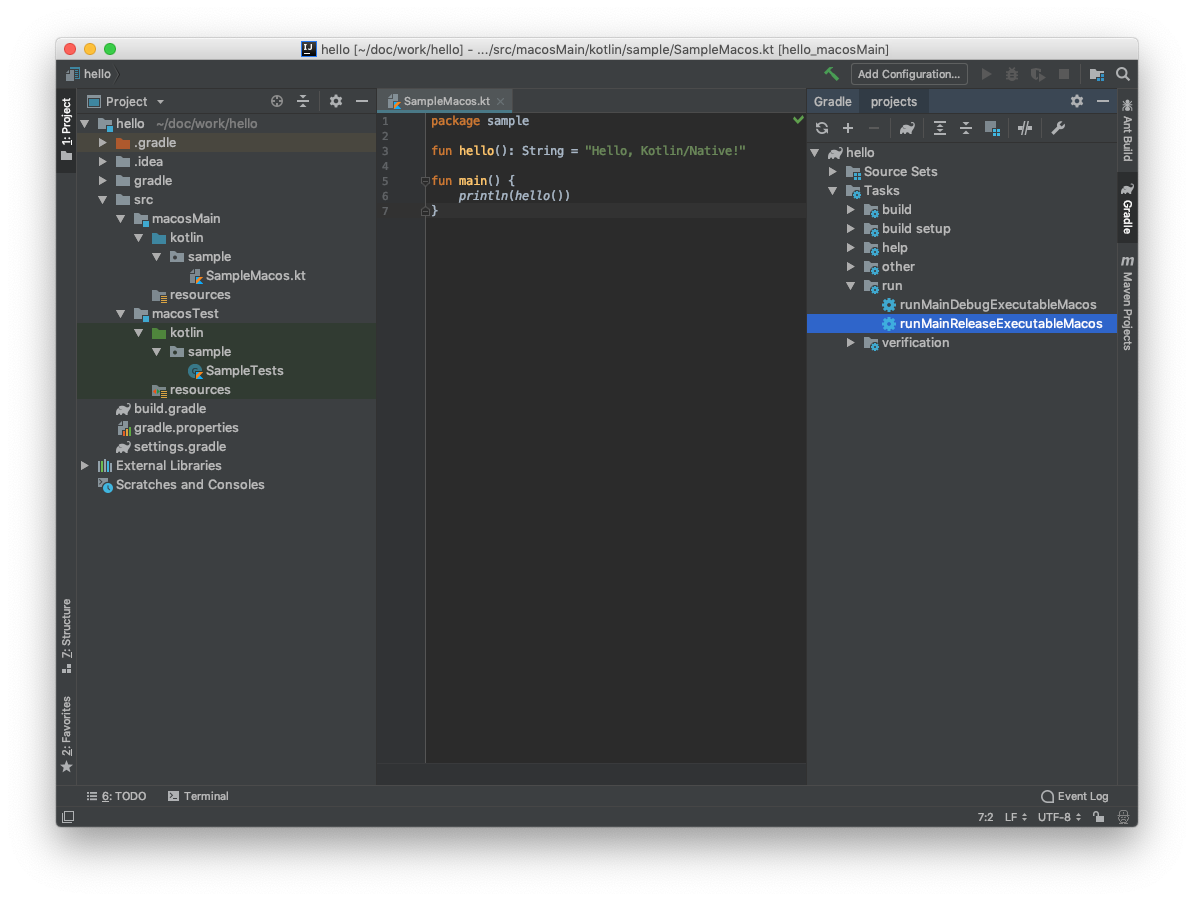Screen dimensions: 1194x901
Task: Select the projects tab in Gradle panel
Action: coord(893,101)
